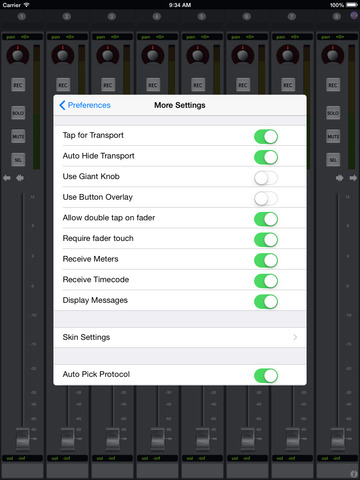The width and height of the screenshot is (360, 480).
Task: Toggle the Receive Meters switch
Action: point(266,261)
